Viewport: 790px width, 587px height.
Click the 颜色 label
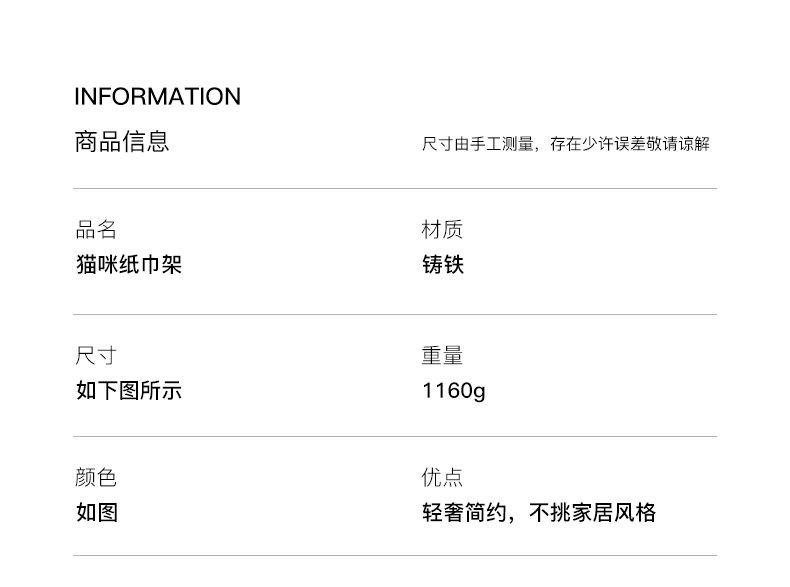(x=96, y=477)
